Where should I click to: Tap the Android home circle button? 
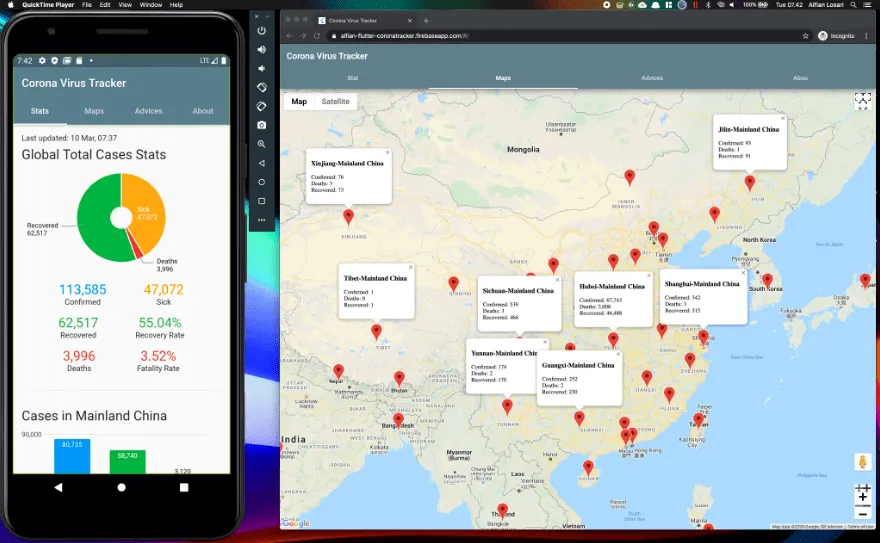point(121,487)
